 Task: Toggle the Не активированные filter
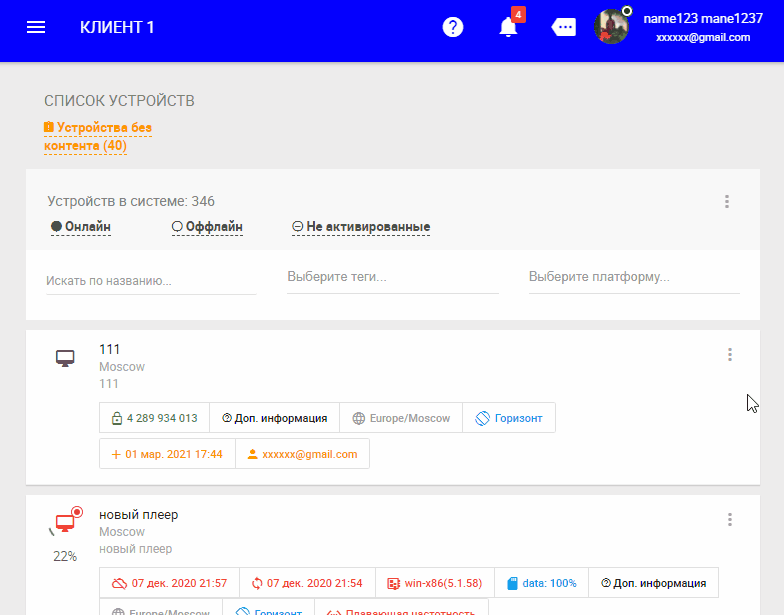(361, 227)
